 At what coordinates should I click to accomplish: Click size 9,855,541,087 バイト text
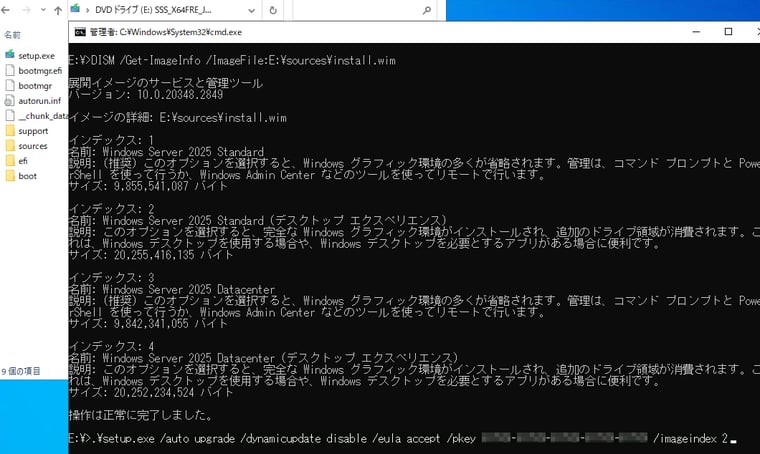point(148,186)
